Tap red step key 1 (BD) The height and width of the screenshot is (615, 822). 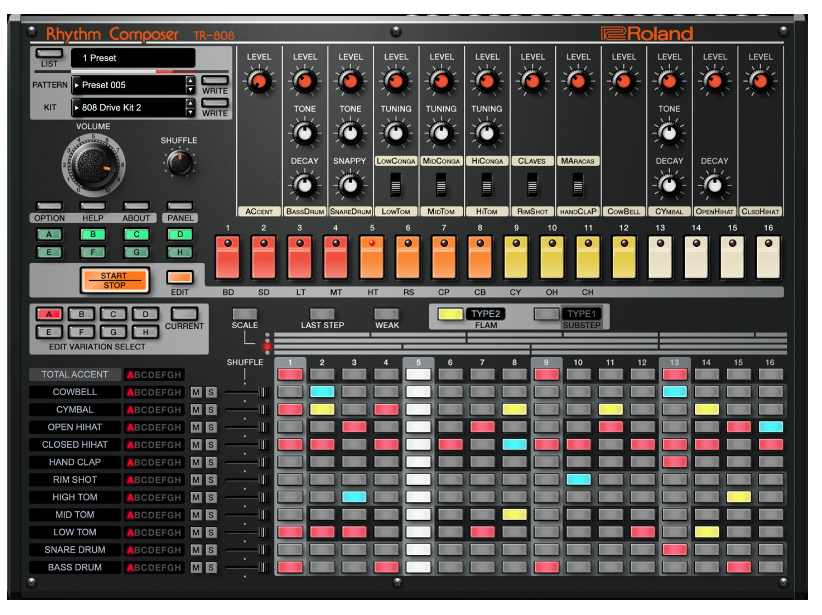click(x=228, y=257)
